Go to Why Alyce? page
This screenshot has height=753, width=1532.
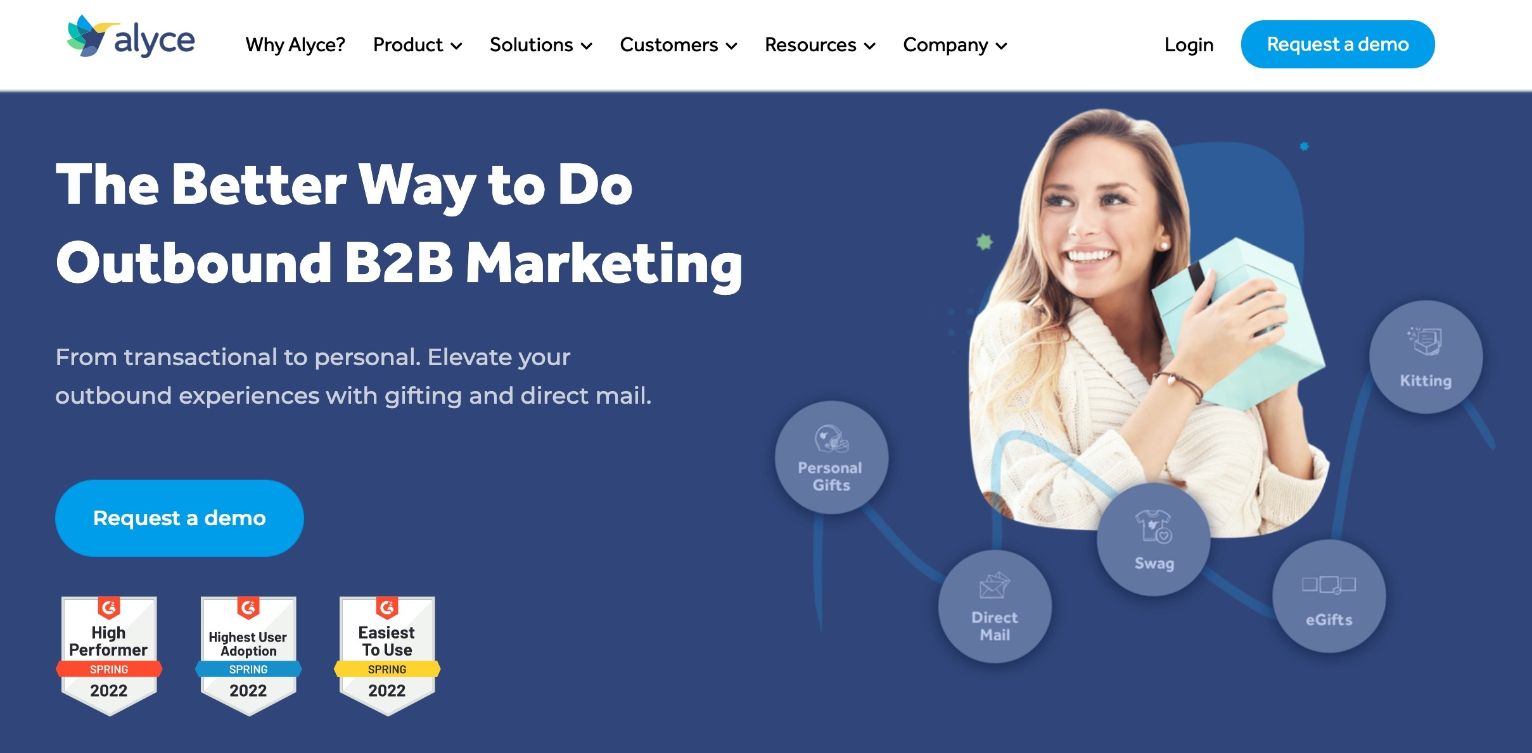(x=295, y=45)
